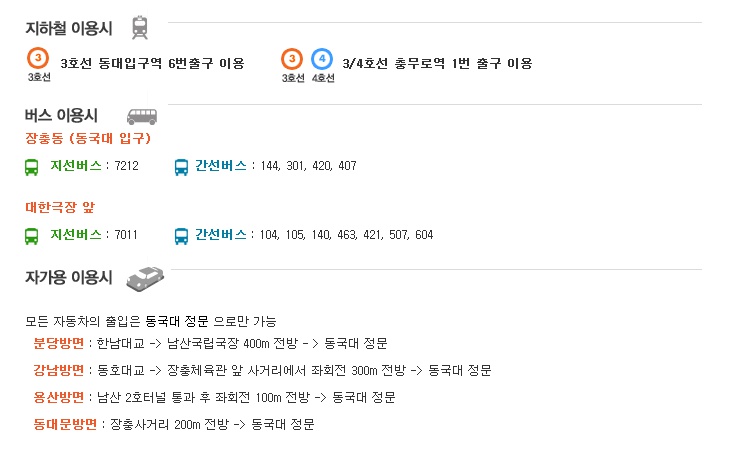
Task: Click the green 지선버스 icon under 장충동
Action: point(32,167)
